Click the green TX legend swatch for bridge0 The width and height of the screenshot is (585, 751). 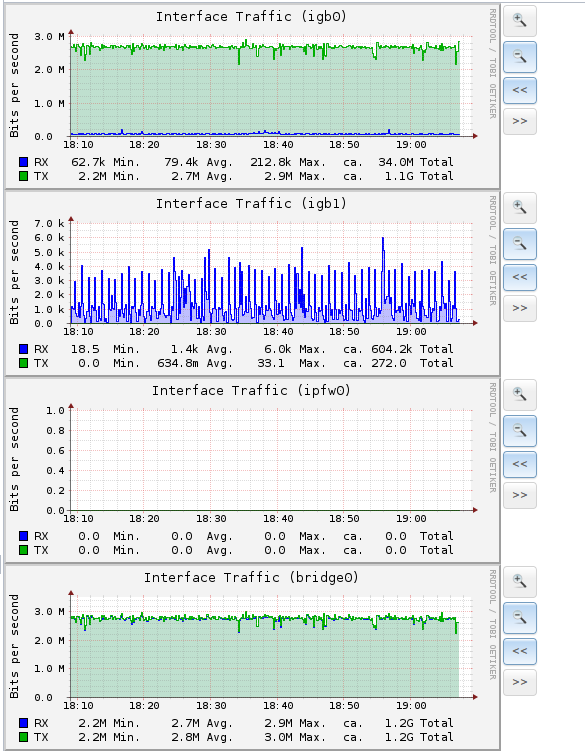click(x=23, y=736)
